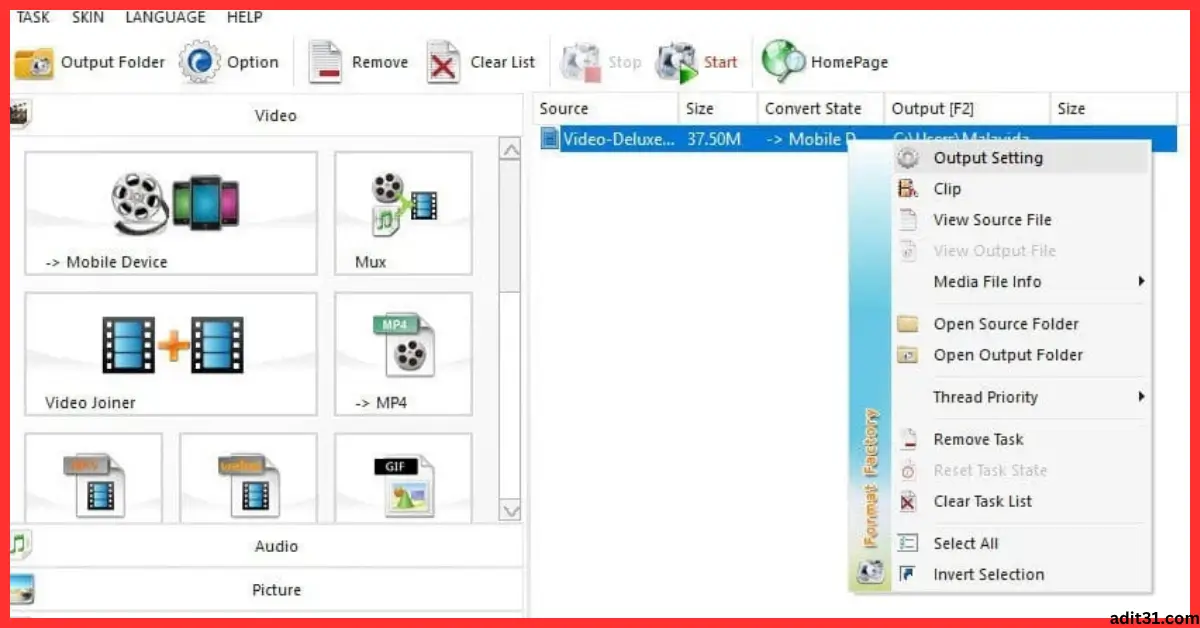The height and width of the screenshot is (628, 1200).
Task: Select View Source File menu entry
Action: pos(1020,220)
